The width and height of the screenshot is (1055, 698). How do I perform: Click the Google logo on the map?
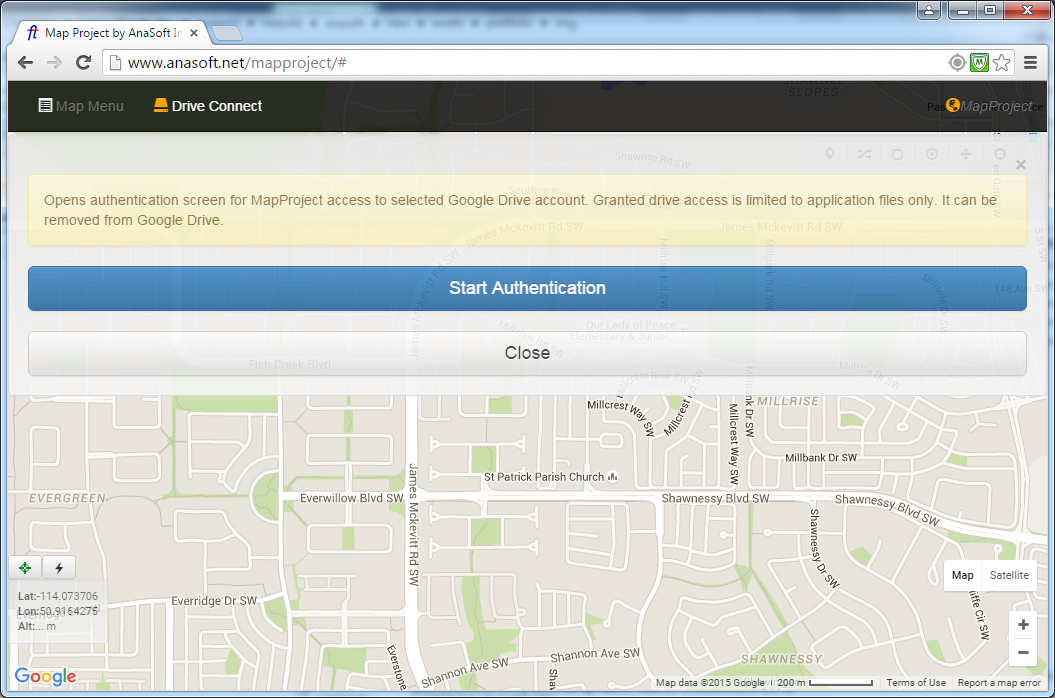coord(46,676)
